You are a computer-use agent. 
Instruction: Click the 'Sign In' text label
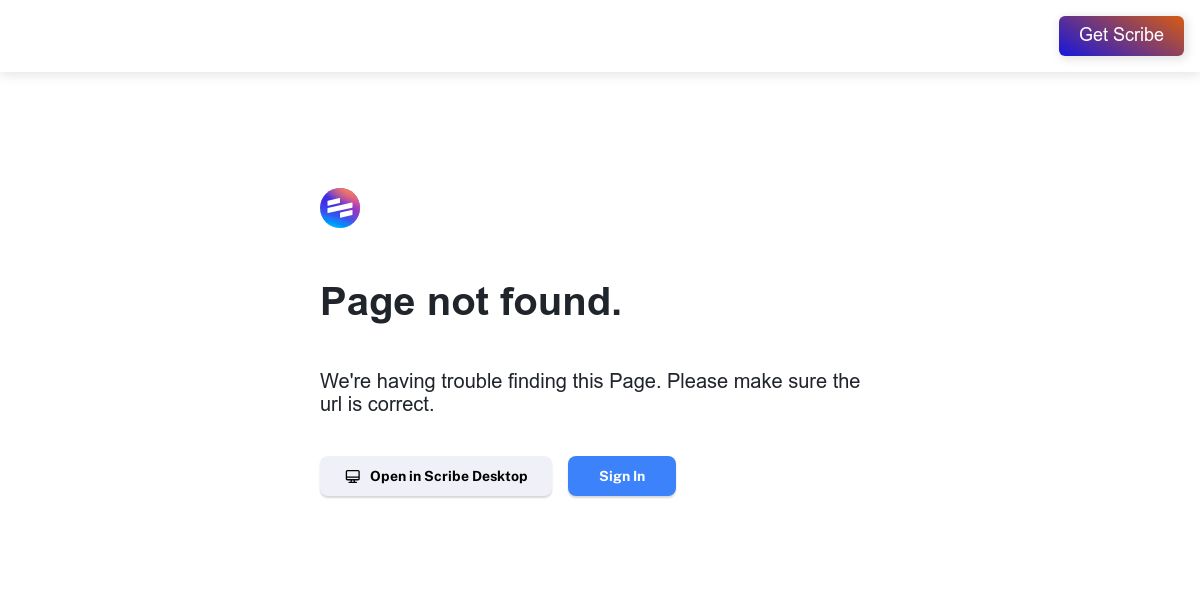tap(622, 476)
